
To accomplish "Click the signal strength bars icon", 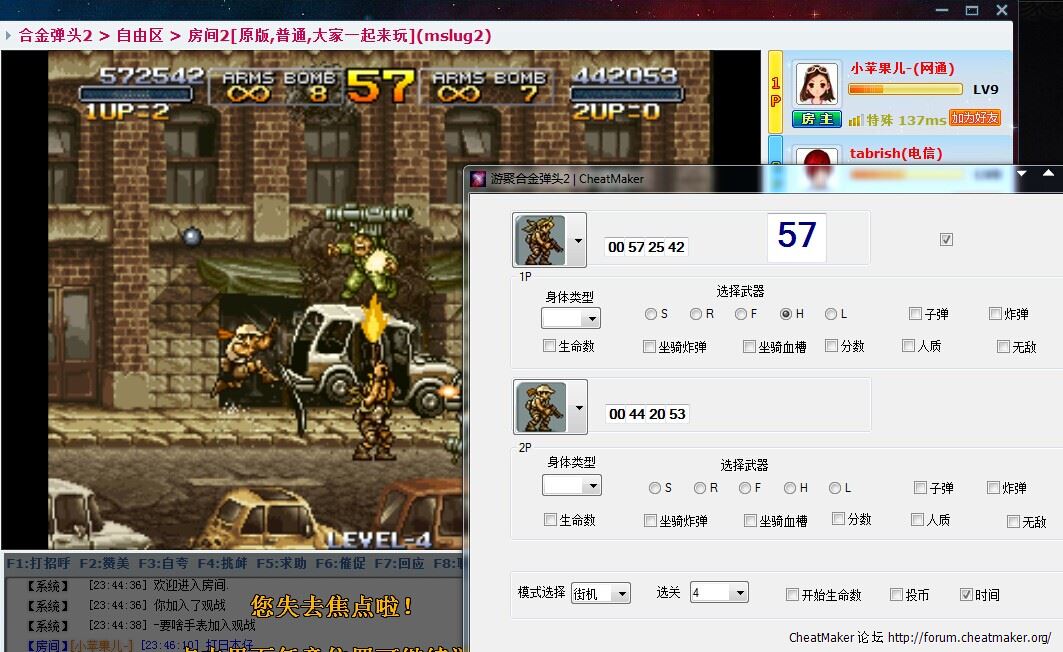I will (x=855, y=120).
